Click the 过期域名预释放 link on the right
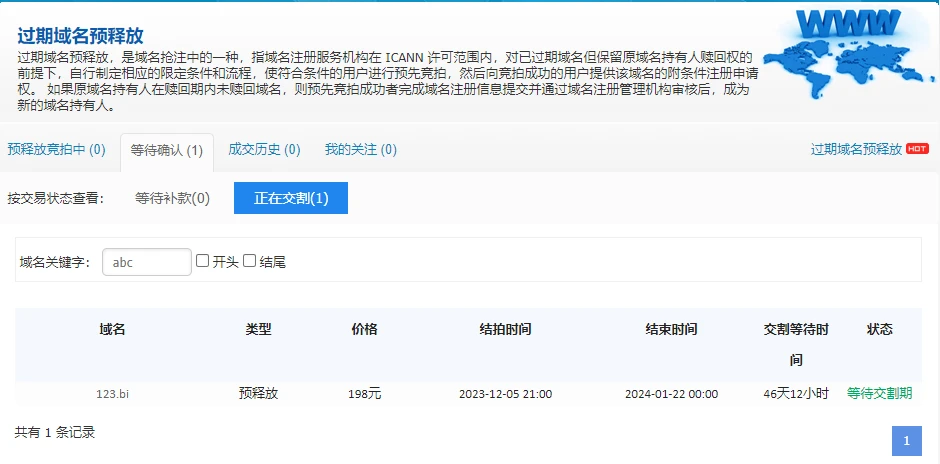 (856, 149)
